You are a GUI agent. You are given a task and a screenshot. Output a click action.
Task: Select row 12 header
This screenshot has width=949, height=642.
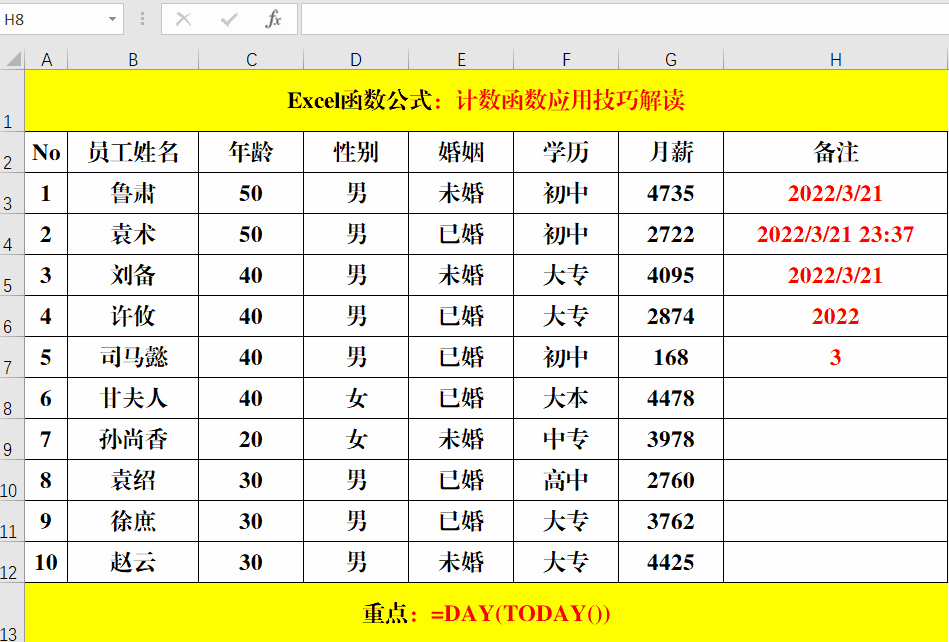pyautogui.click(x=12, y=562)
